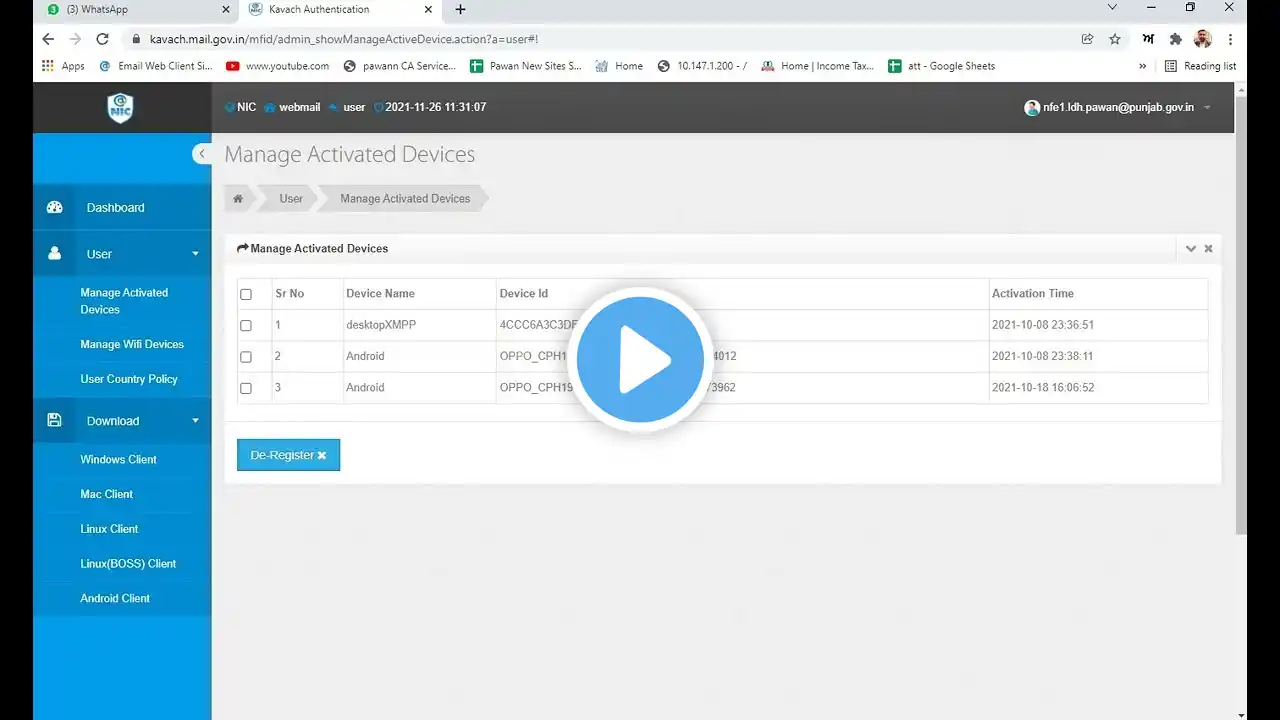Click the Manage Activated Devices breadcrumb
The height and width of the screenshot is (720, 1280).
coord(405,199)
